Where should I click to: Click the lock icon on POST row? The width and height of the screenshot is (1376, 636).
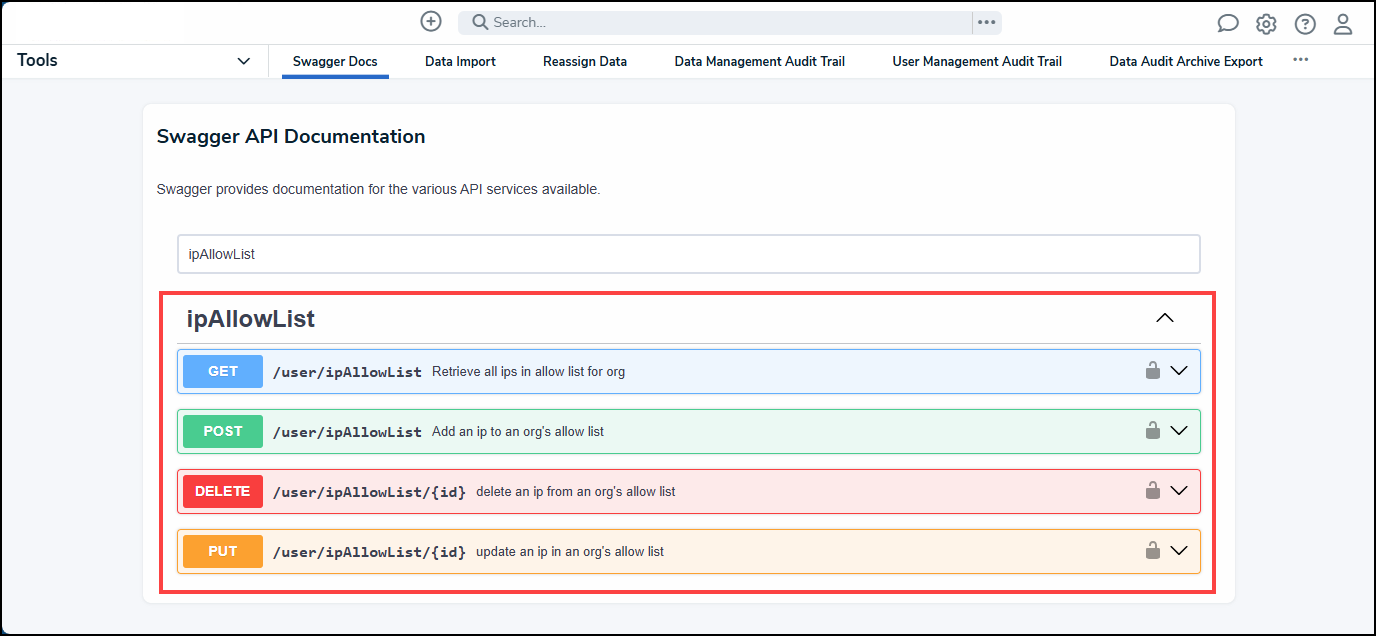click(x=1152, y=430)
